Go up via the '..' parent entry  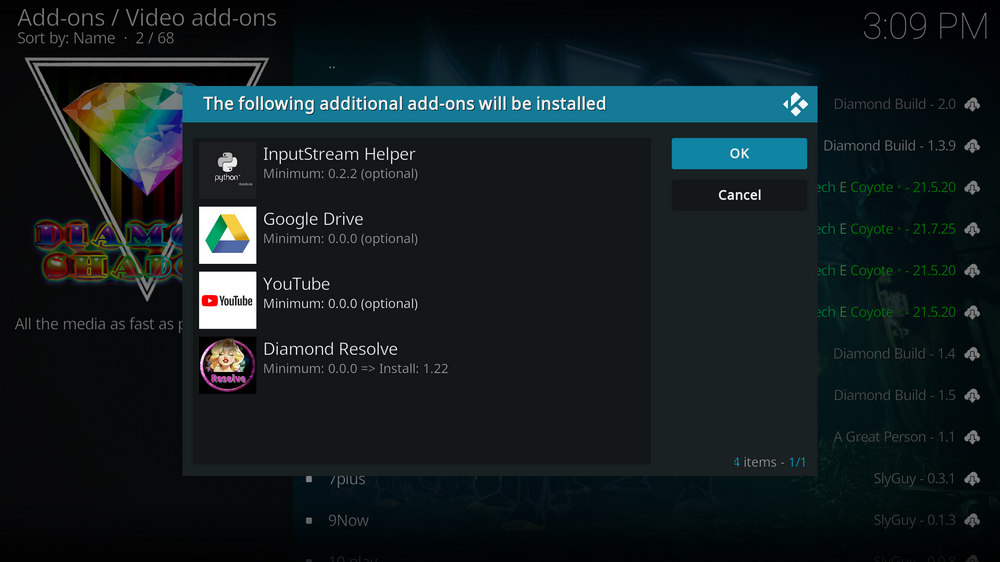click(332, 66)
